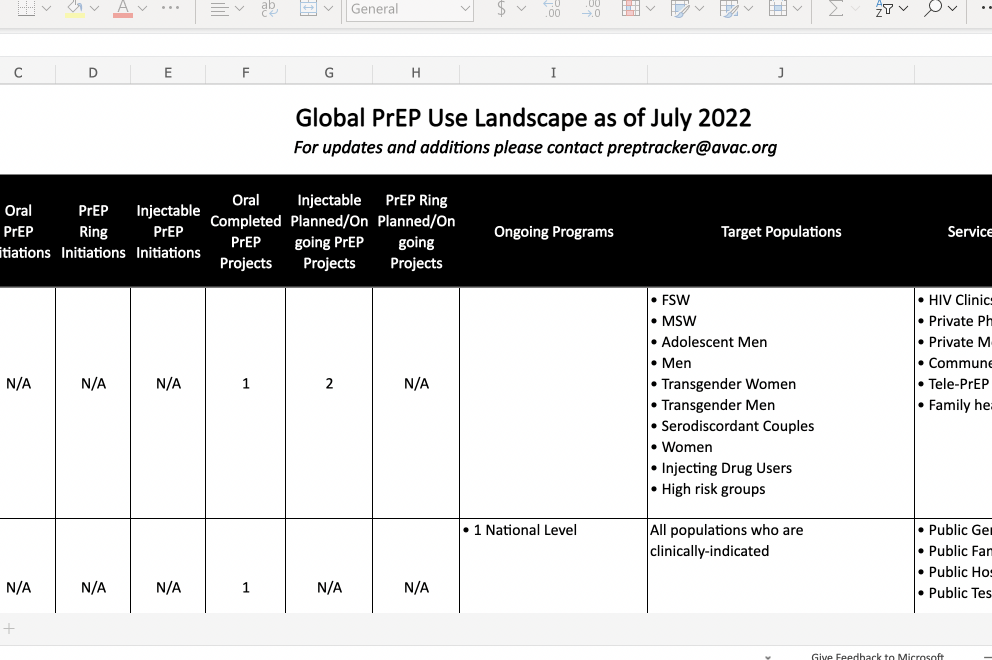The height and width of the screenshot is (660, 992).
Task: Select column J header
Action: (781, 73)
